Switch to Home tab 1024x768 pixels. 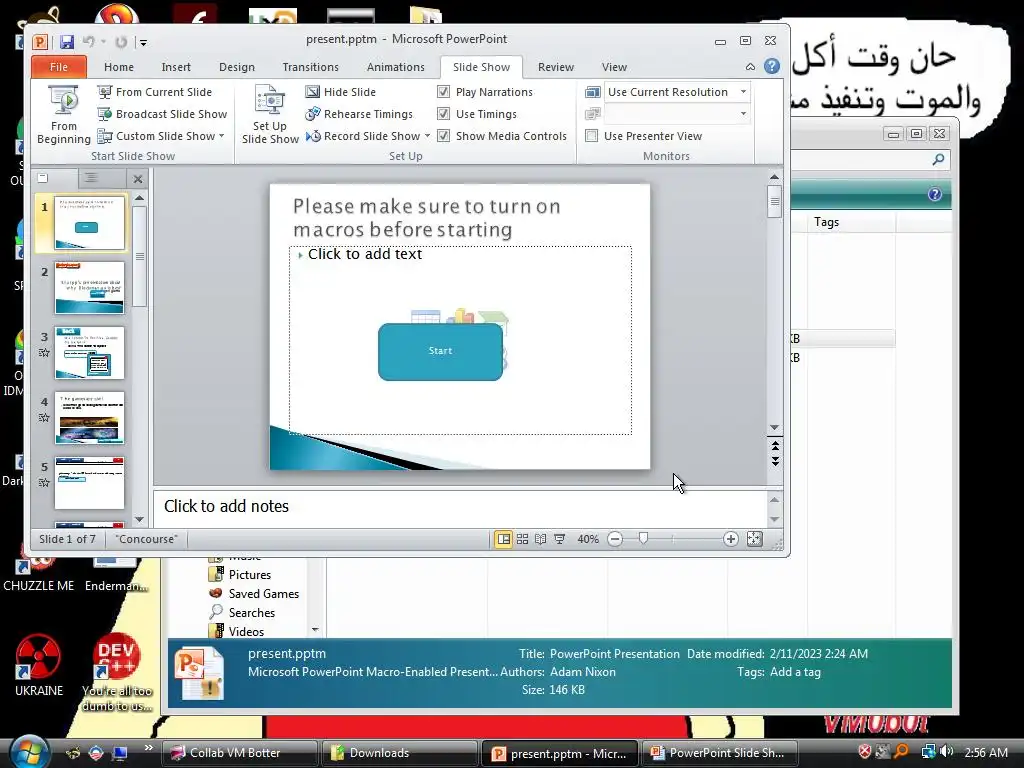pos(119,67)
